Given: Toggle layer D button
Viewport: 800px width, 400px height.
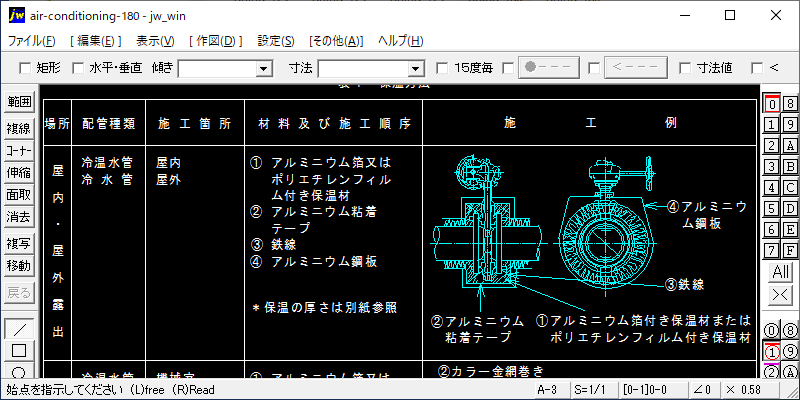Looking at the screenshot, I should pyautogui.click(x=790, y=209).
